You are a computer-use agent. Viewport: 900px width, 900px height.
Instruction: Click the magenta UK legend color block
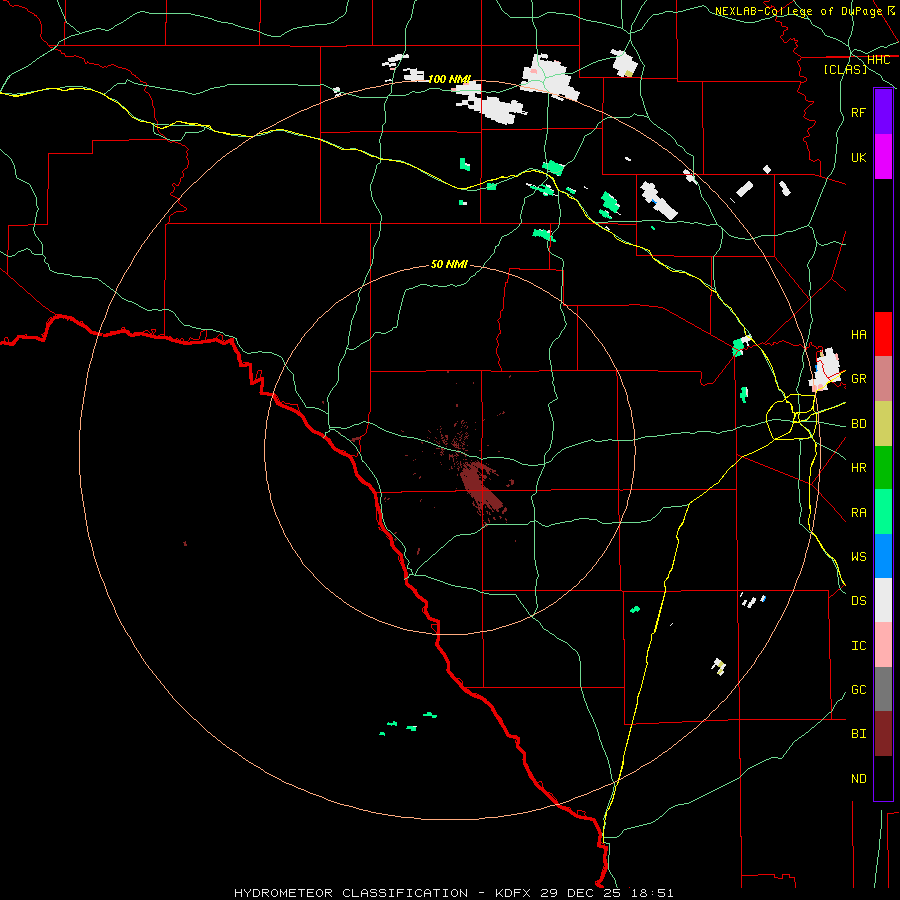click(883, 157)
